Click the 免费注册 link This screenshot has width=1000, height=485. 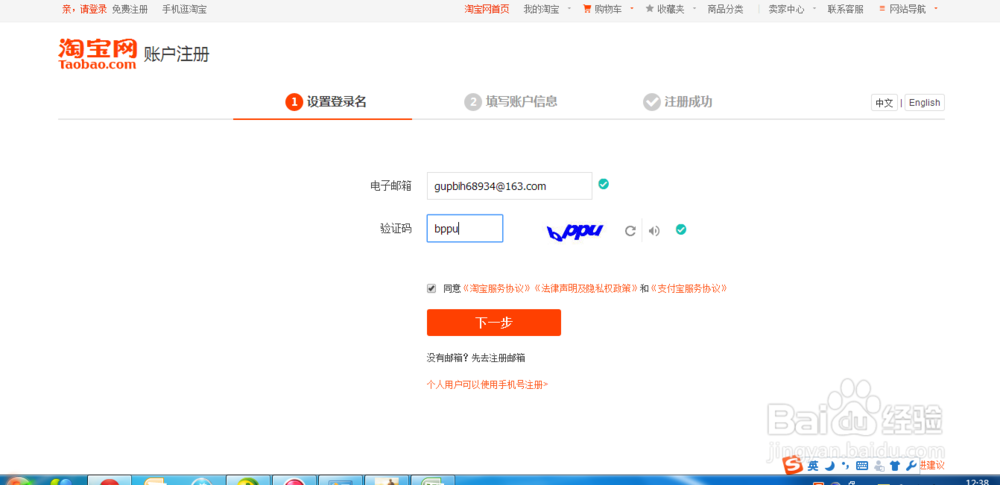[x=129, y=10]
